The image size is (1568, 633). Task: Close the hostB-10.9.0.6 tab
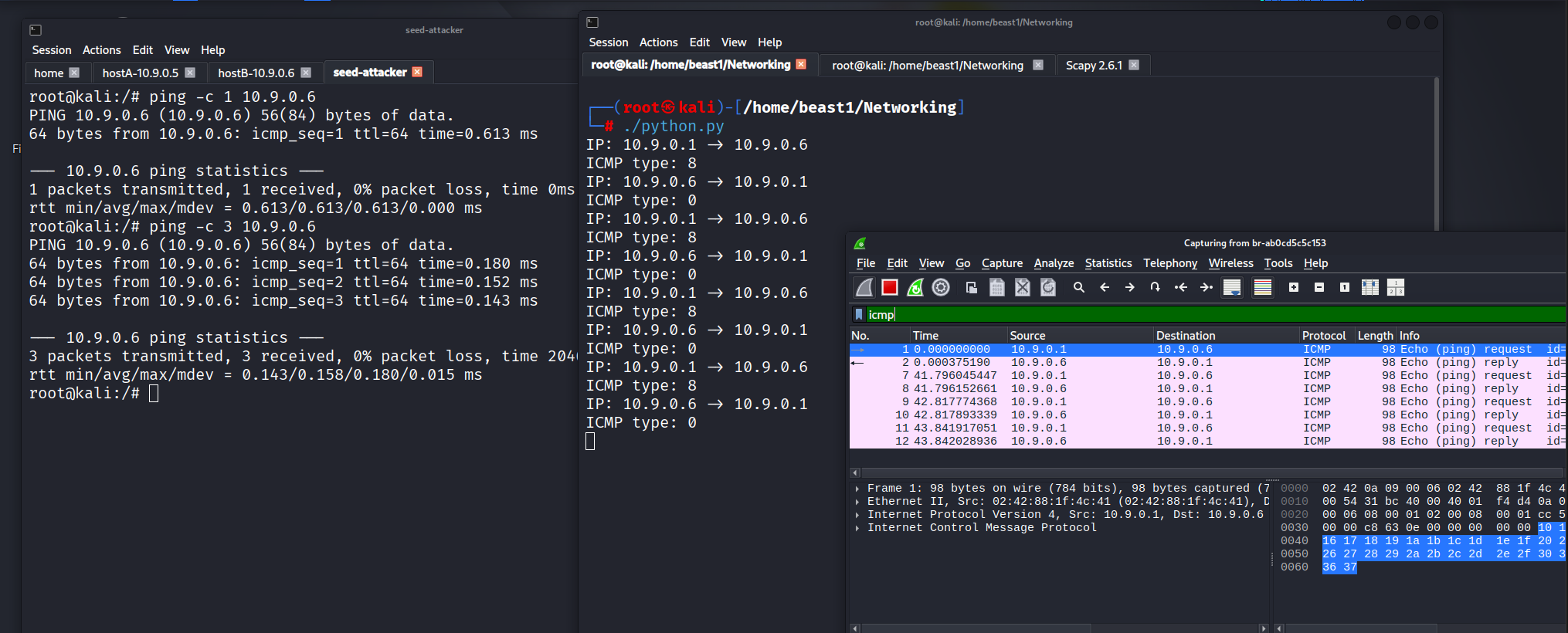coord(306,73)
